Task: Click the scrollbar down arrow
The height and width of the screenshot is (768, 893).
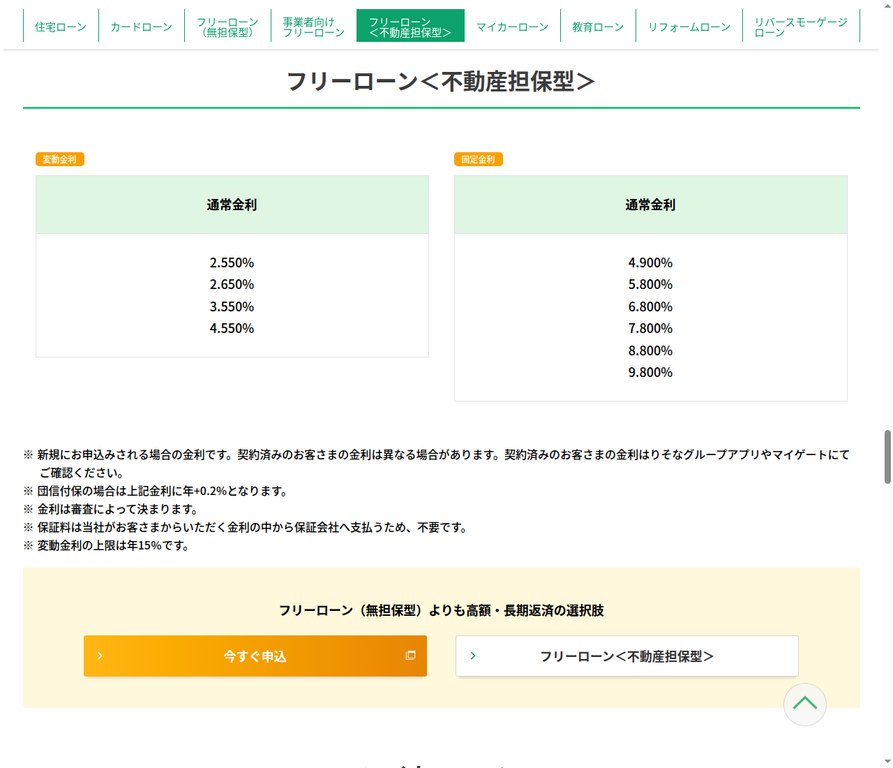Action: (887, 762)
